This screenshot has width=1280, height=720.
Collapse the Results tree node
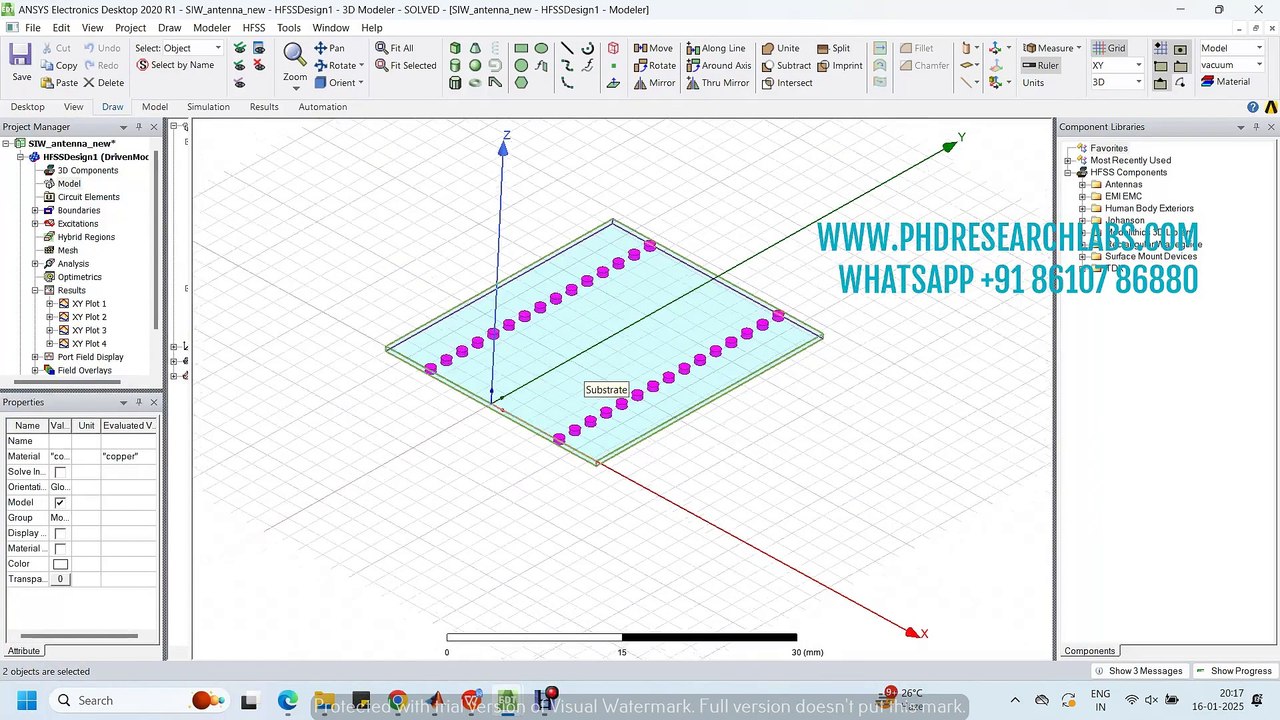[35, 290]
